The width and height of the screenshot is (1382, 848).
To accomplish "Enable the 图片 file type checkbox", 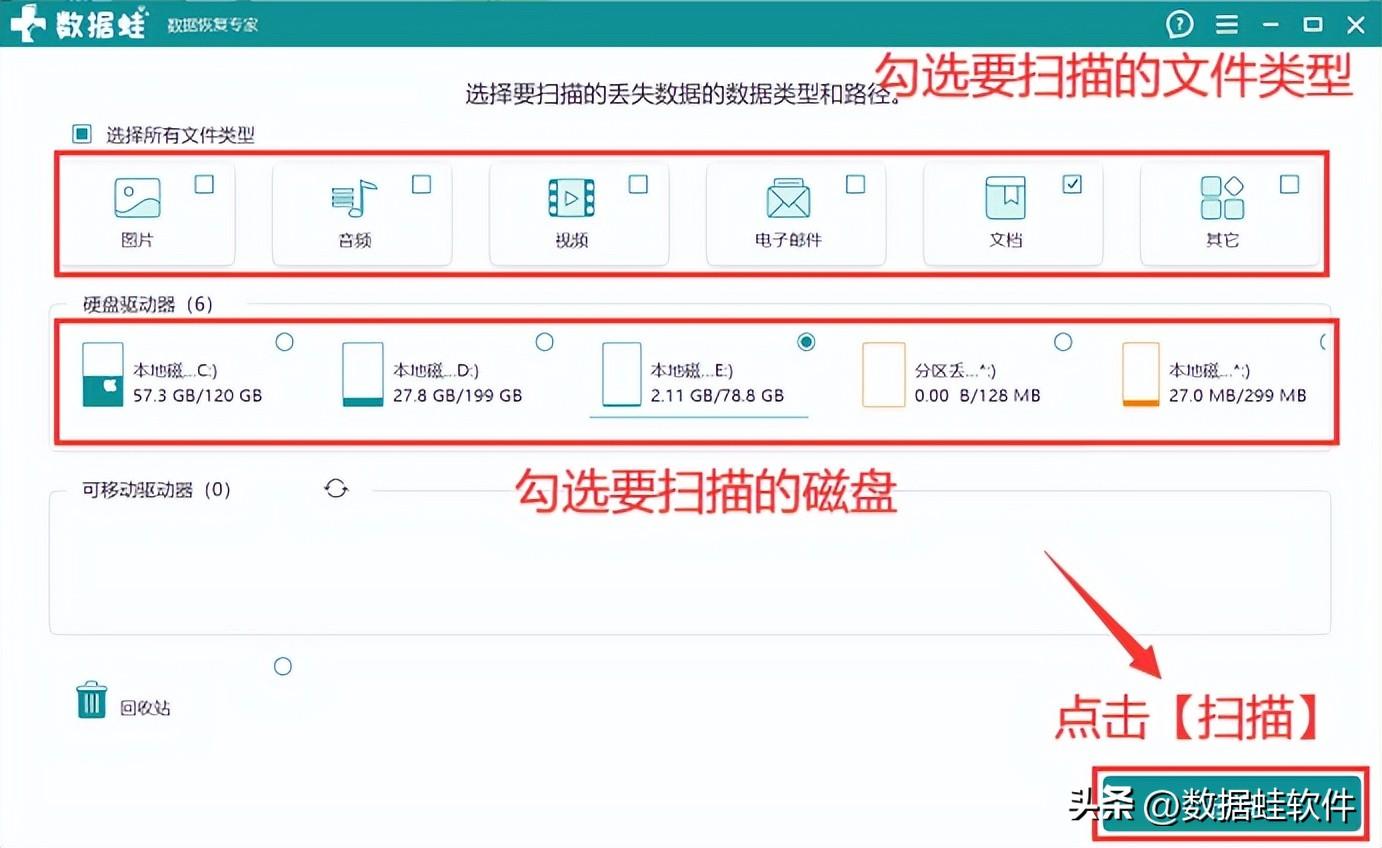I will pyautogui.click(x=204, y=184).
